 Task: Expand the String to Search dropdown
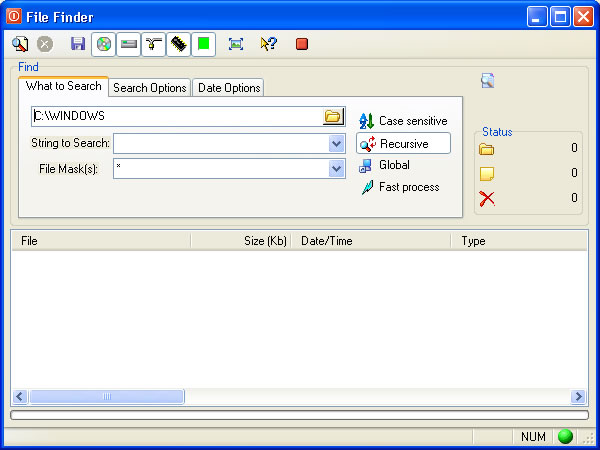(x=337, y=144)
